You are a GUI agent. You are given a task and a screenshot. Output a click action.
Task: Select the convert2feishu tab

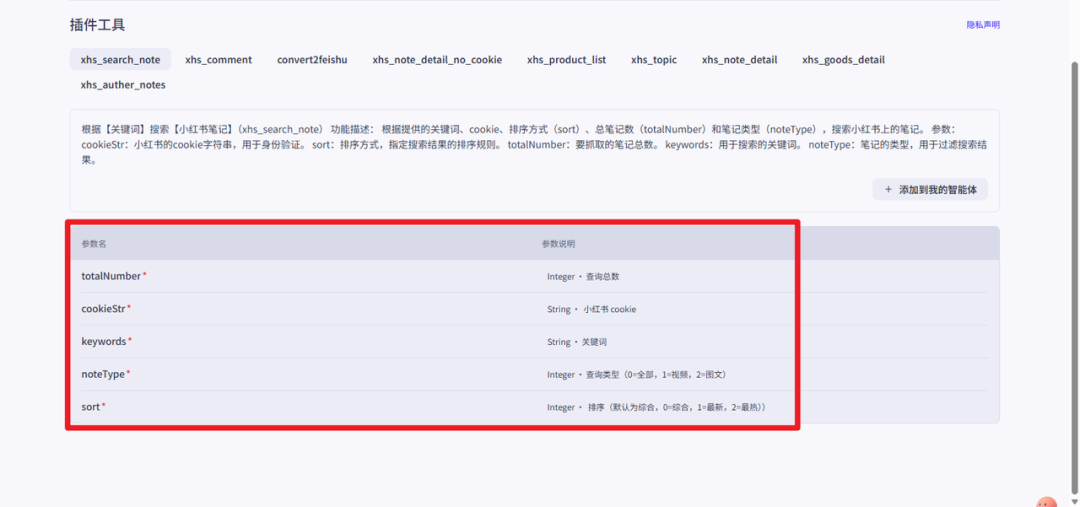[312, 60]
